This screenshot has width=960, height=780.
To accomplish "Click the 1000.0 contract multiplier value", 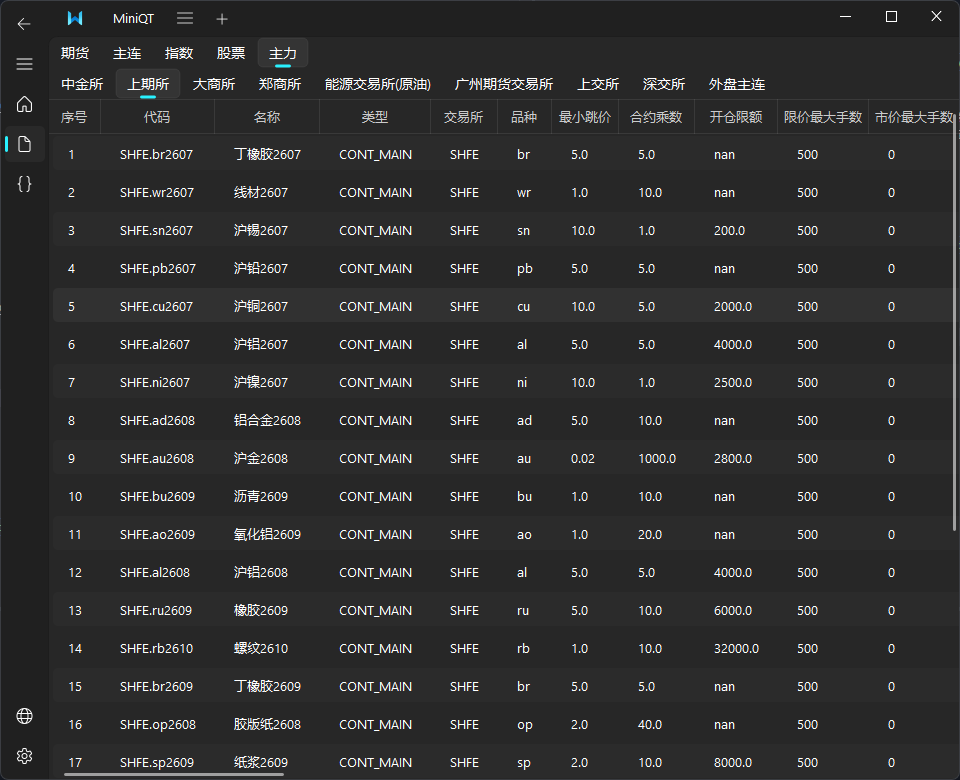I will click(657, 458).
